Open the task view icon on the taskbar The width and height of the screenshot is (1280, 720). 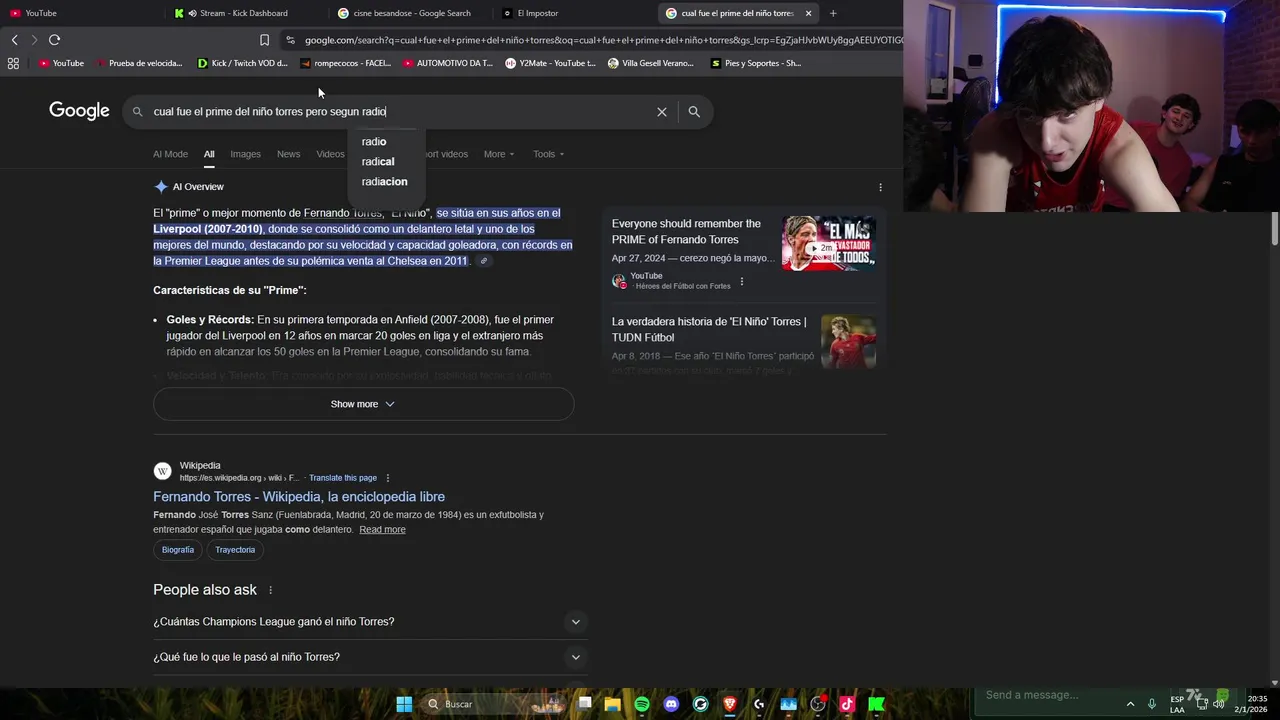coord(585,704)
